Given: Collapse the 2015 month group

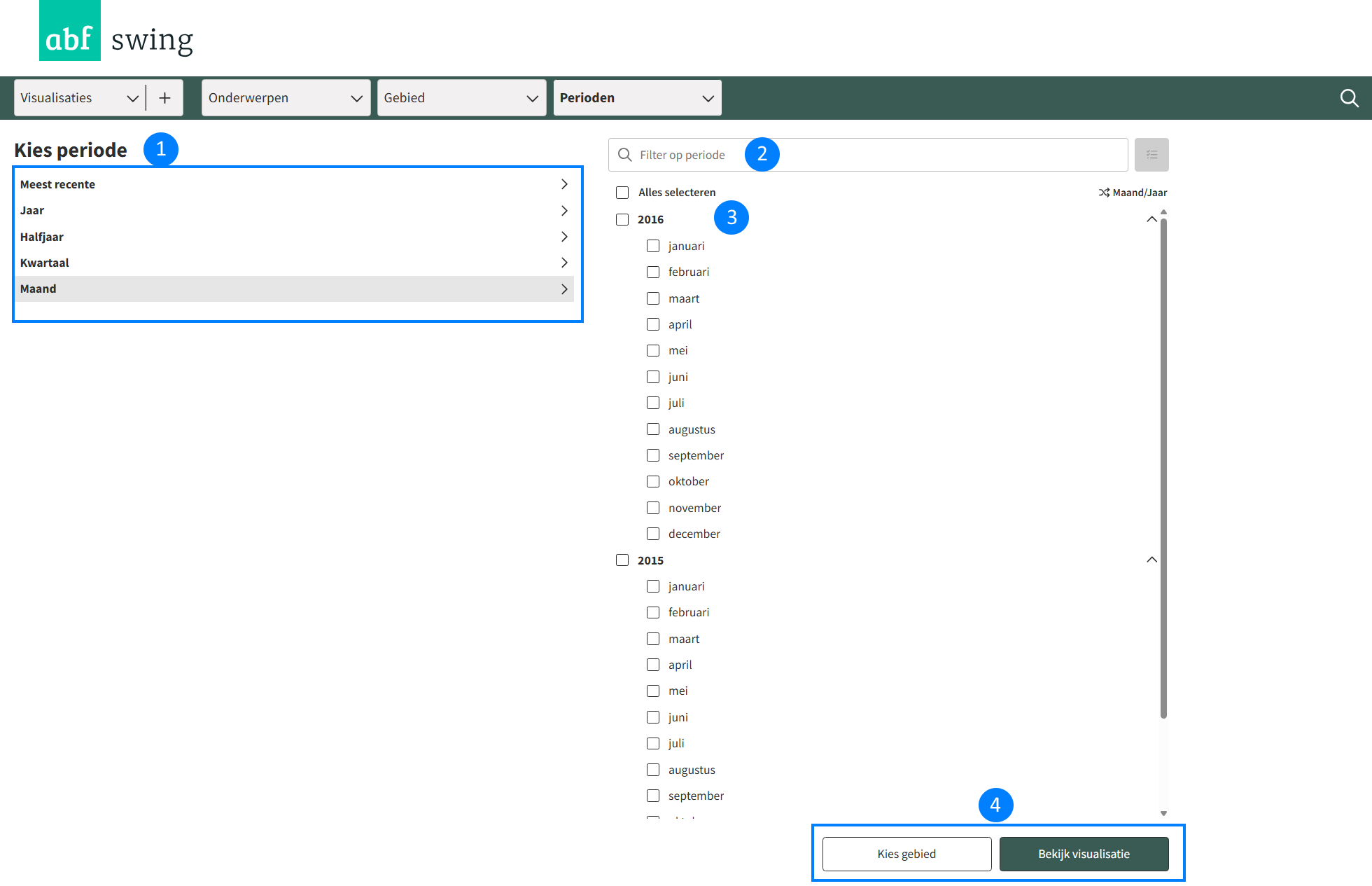Looking at the screenshot, I should point(1151,560).
